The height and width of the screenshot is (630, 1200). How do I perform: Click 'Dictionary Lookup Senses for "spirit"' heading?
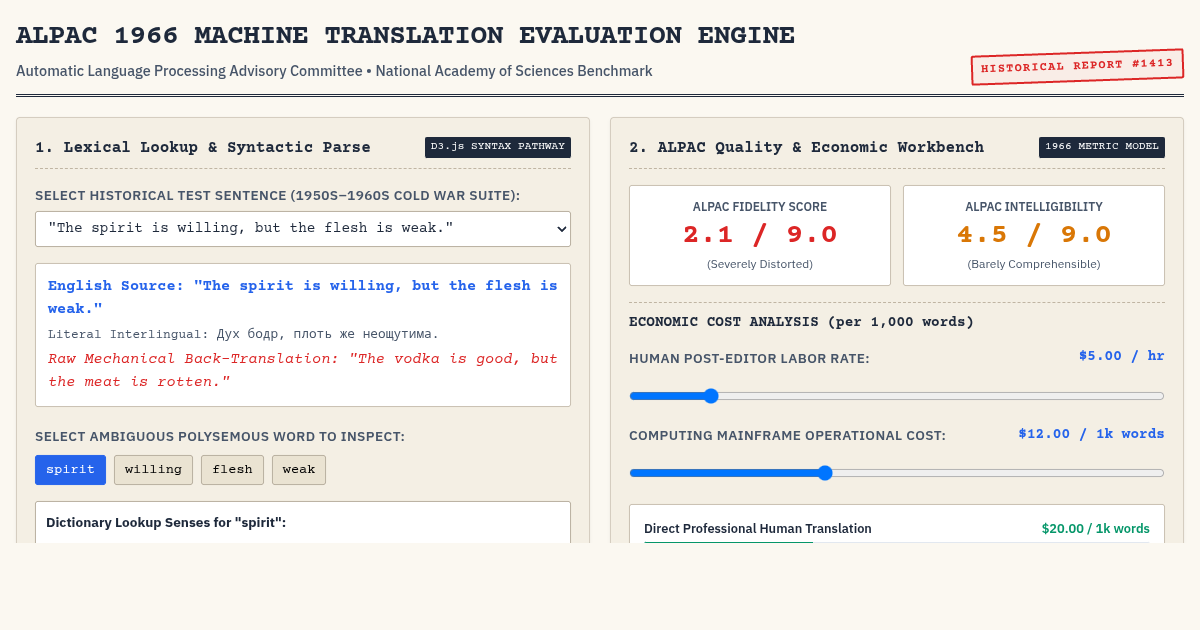pyautogui.click(x=166, y=522)
